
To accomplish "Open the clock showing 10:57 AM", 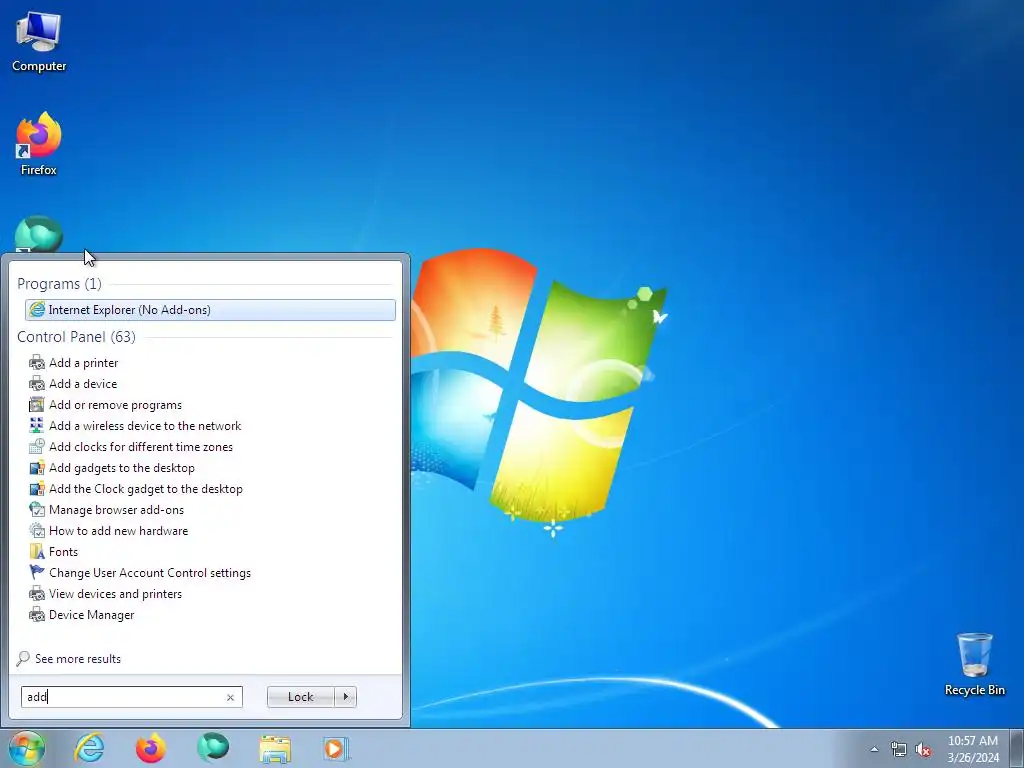I will point(973,748).
